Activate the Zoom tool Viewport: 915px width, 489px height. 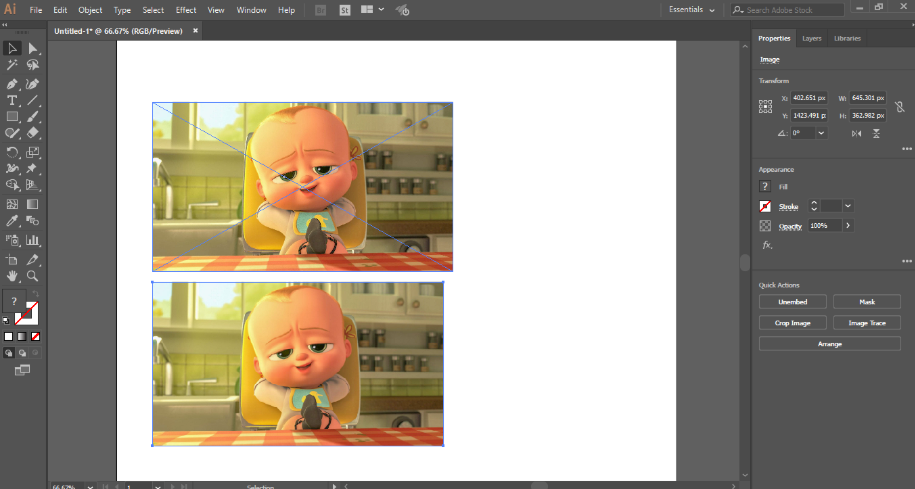coord(33,276)
